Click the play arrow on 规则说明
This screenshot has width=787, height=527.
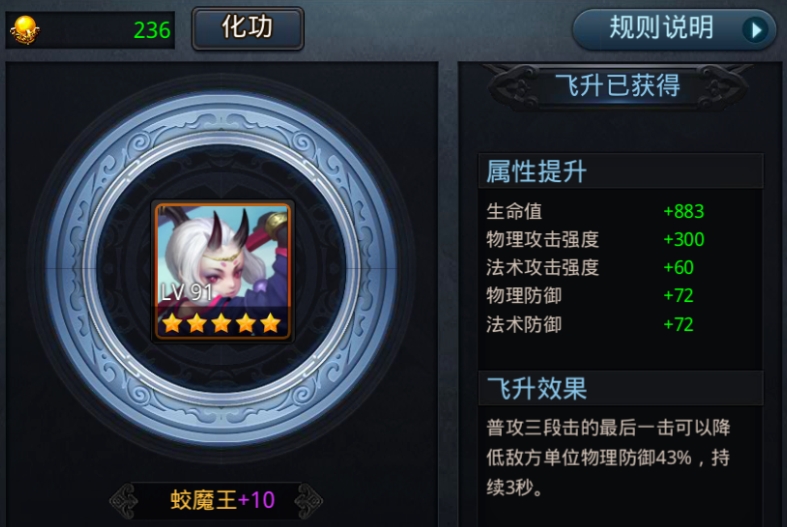click(755, 30)
